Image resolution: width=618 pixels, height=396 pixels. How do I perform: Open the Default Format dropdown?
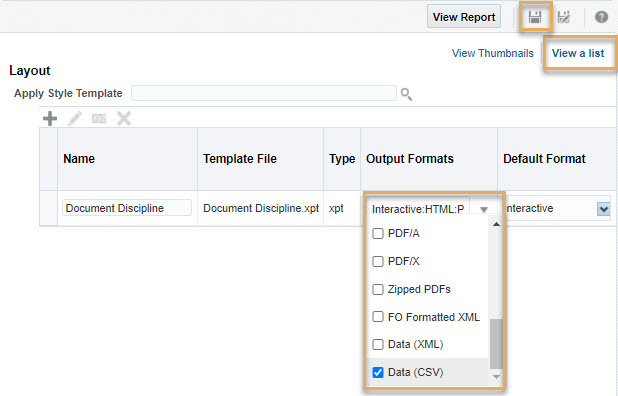point(603,208)
